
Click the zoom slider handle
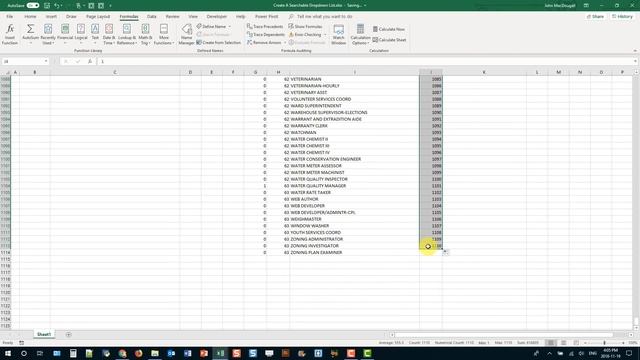(604, 343)
